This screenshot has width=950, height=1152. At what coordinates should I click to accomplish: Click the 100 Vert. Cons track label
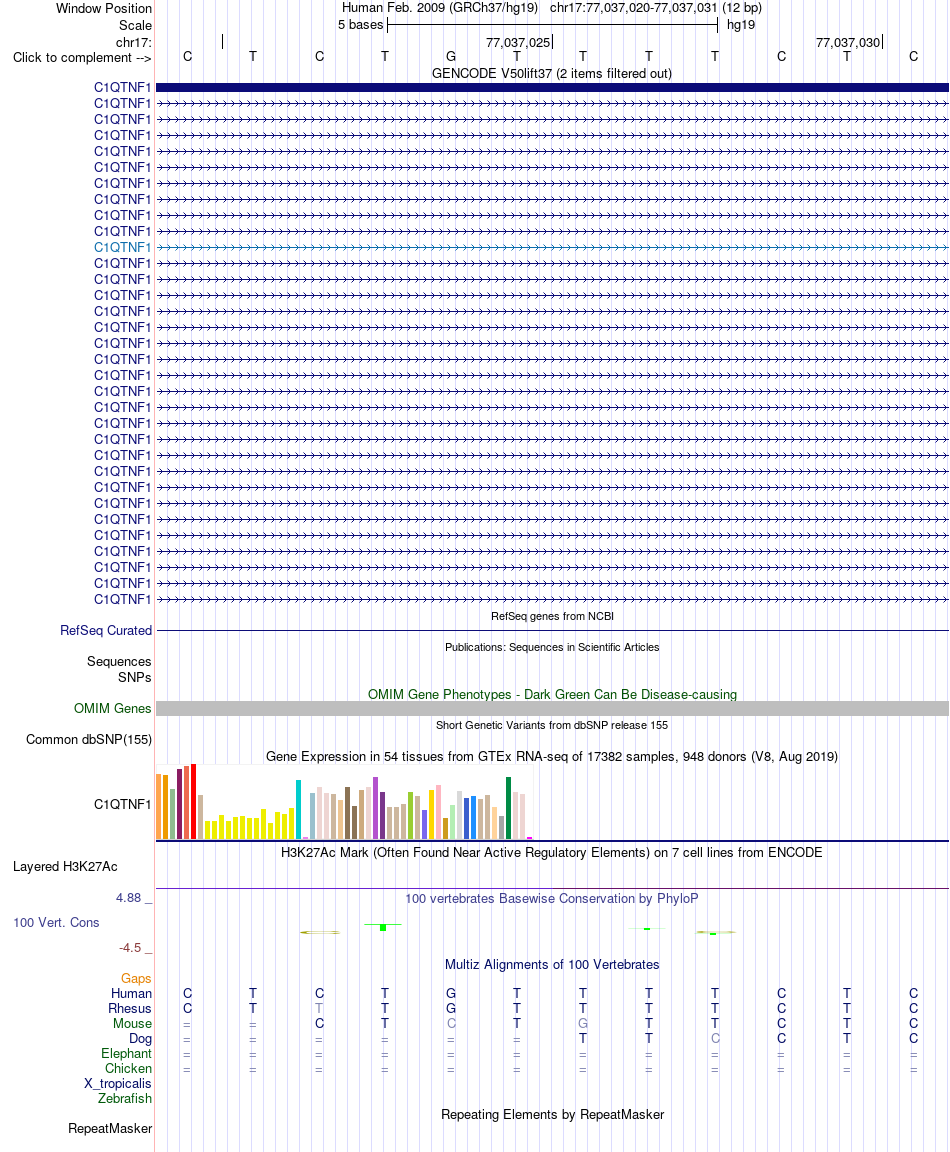[56, 923]
